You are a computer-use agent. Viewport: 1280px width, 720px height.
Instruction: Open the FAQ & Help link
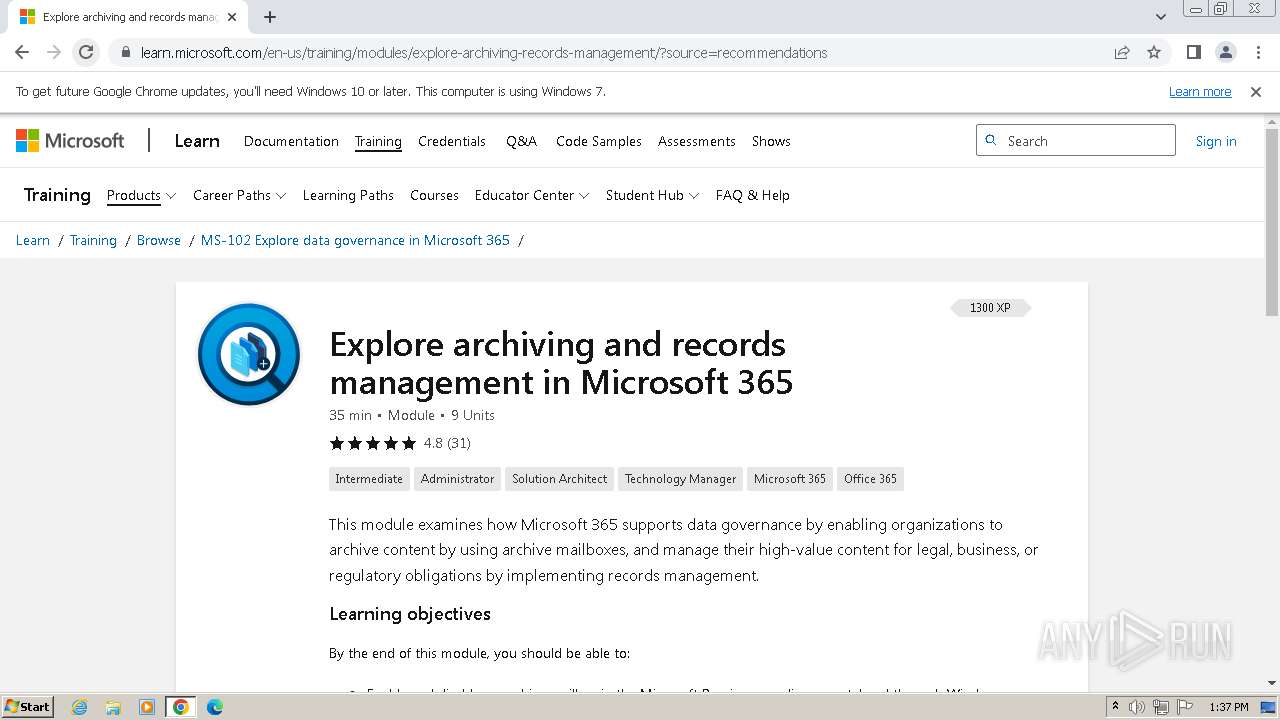click(x=753, y=195)
